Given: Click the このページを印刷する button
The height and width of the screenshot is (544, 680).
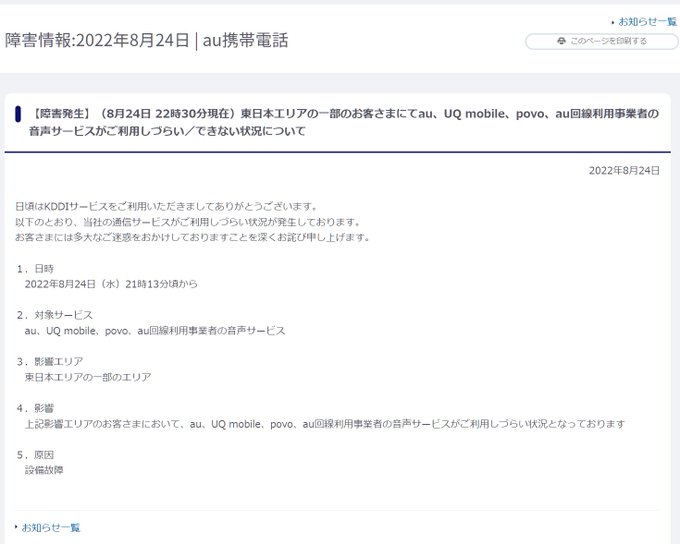Looking at the screenshot, I should (602, 41).
